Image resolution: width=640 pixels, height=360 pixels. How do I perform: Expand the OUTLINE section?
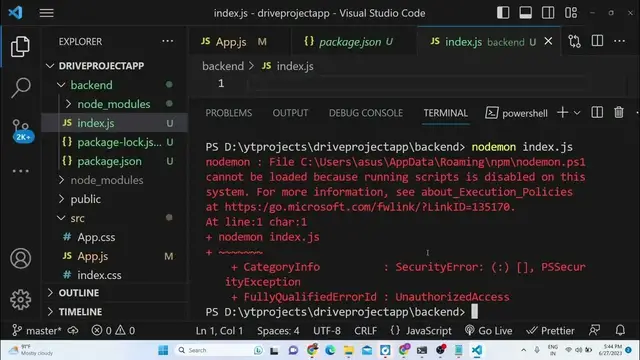(50, 293)
